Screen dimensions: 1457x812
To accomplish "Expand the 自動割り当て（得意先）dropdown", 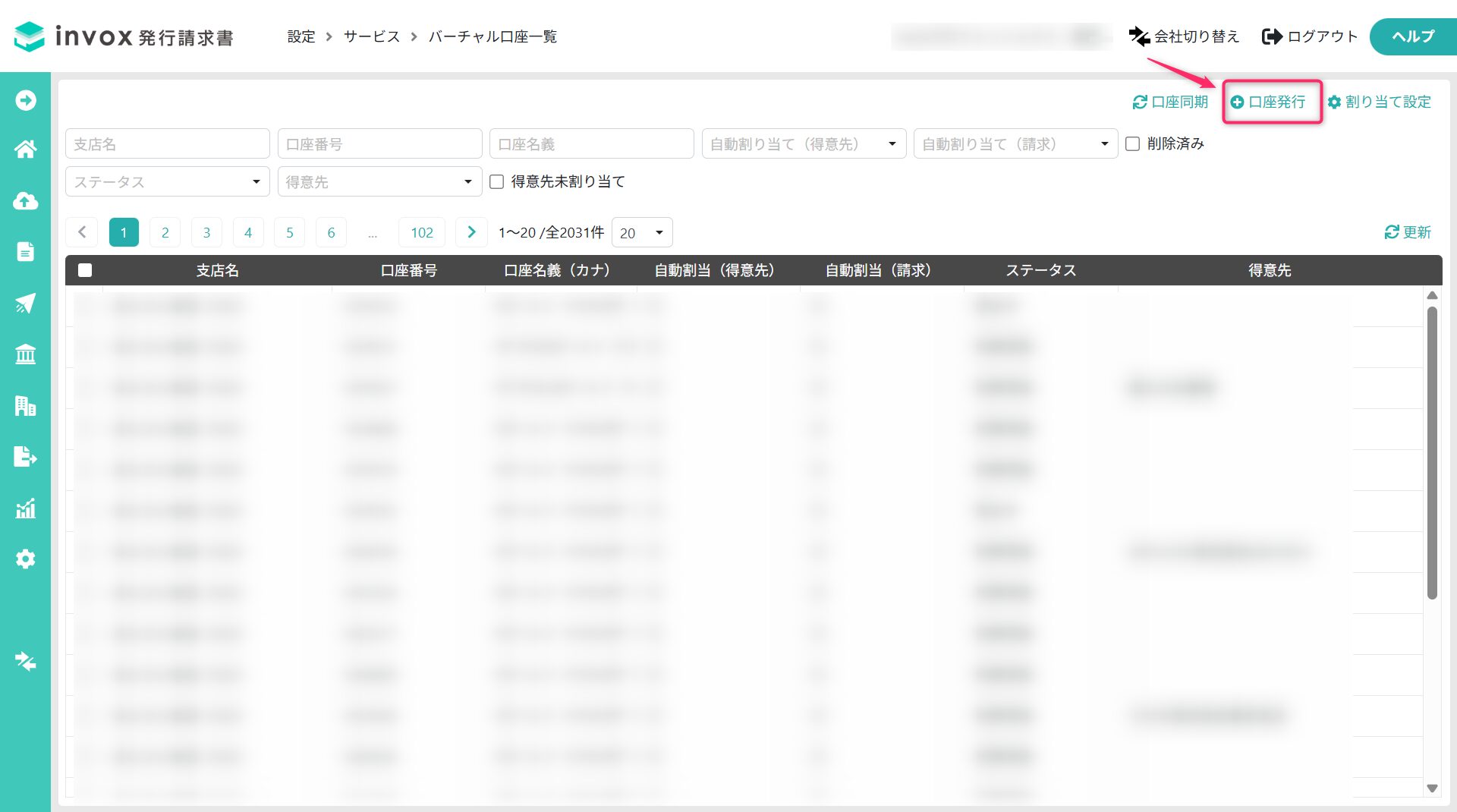I will click(803, 144).
